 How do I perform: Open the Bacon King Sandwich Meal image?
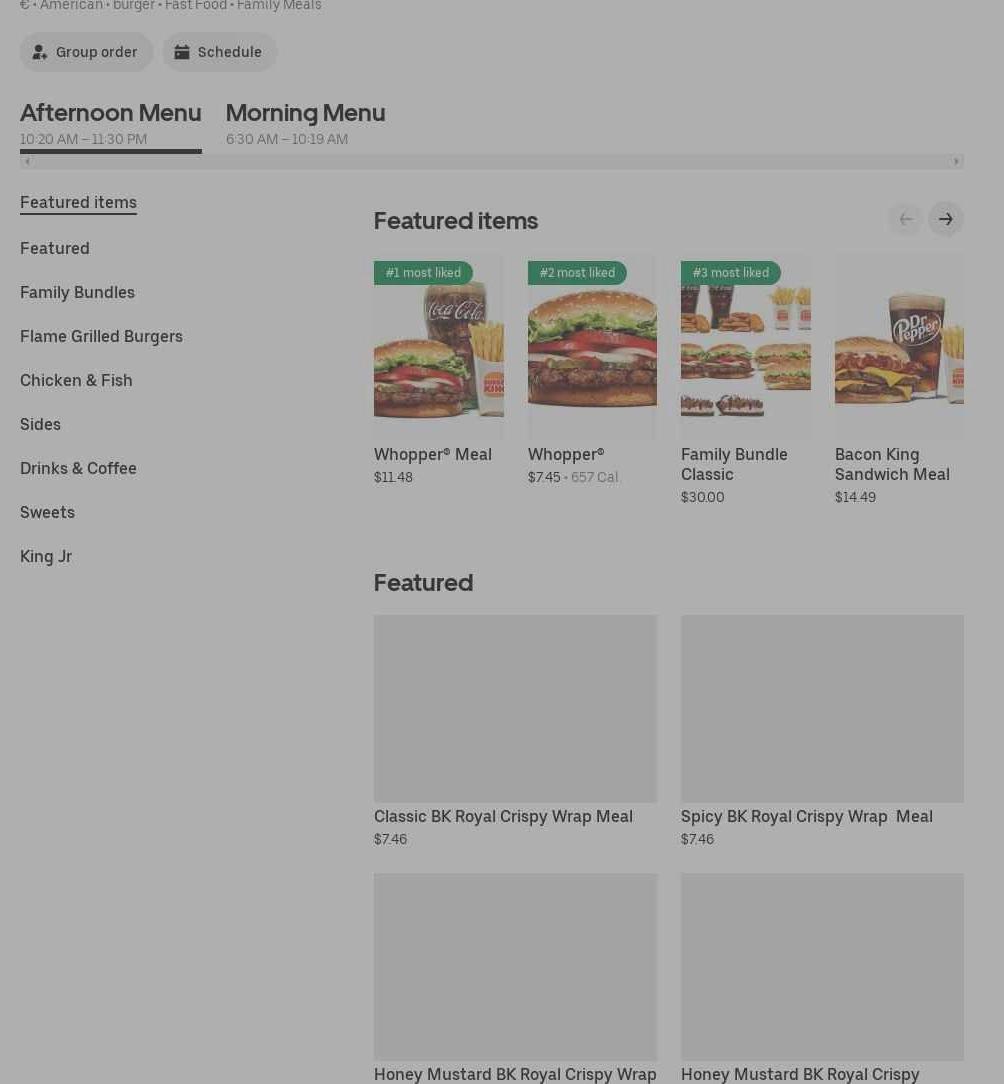click(x=898, y=347)
